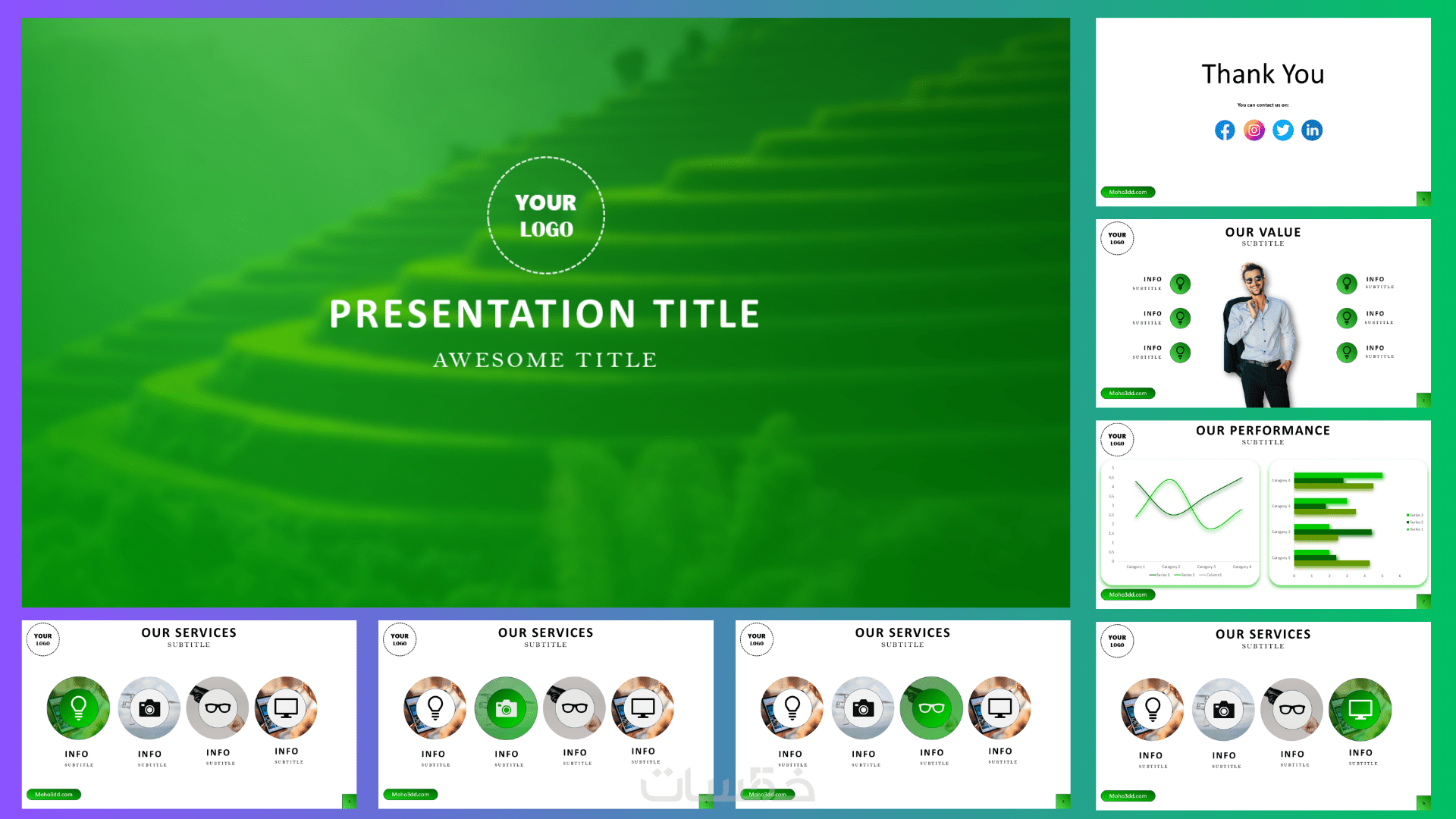The image size is (1456, 819).
Task: Click the highlighted green monitor in fourth services slide
Action: (x=1360, y=709)
